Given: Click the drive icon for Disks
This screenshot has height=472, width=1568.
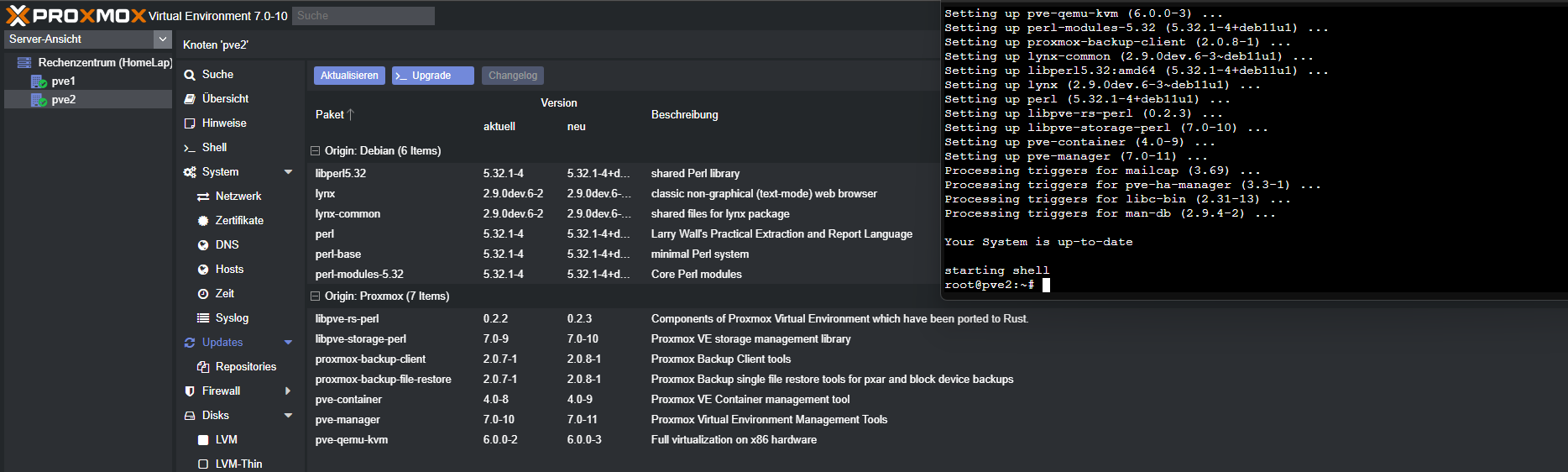Looking at the screenshot, I should [x=190, y=416].
